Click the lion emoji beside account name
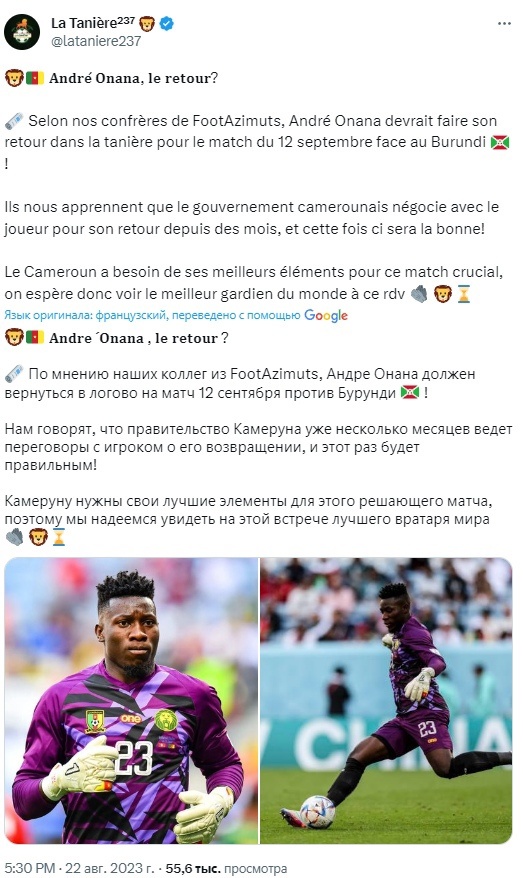 tap(147, 24)
